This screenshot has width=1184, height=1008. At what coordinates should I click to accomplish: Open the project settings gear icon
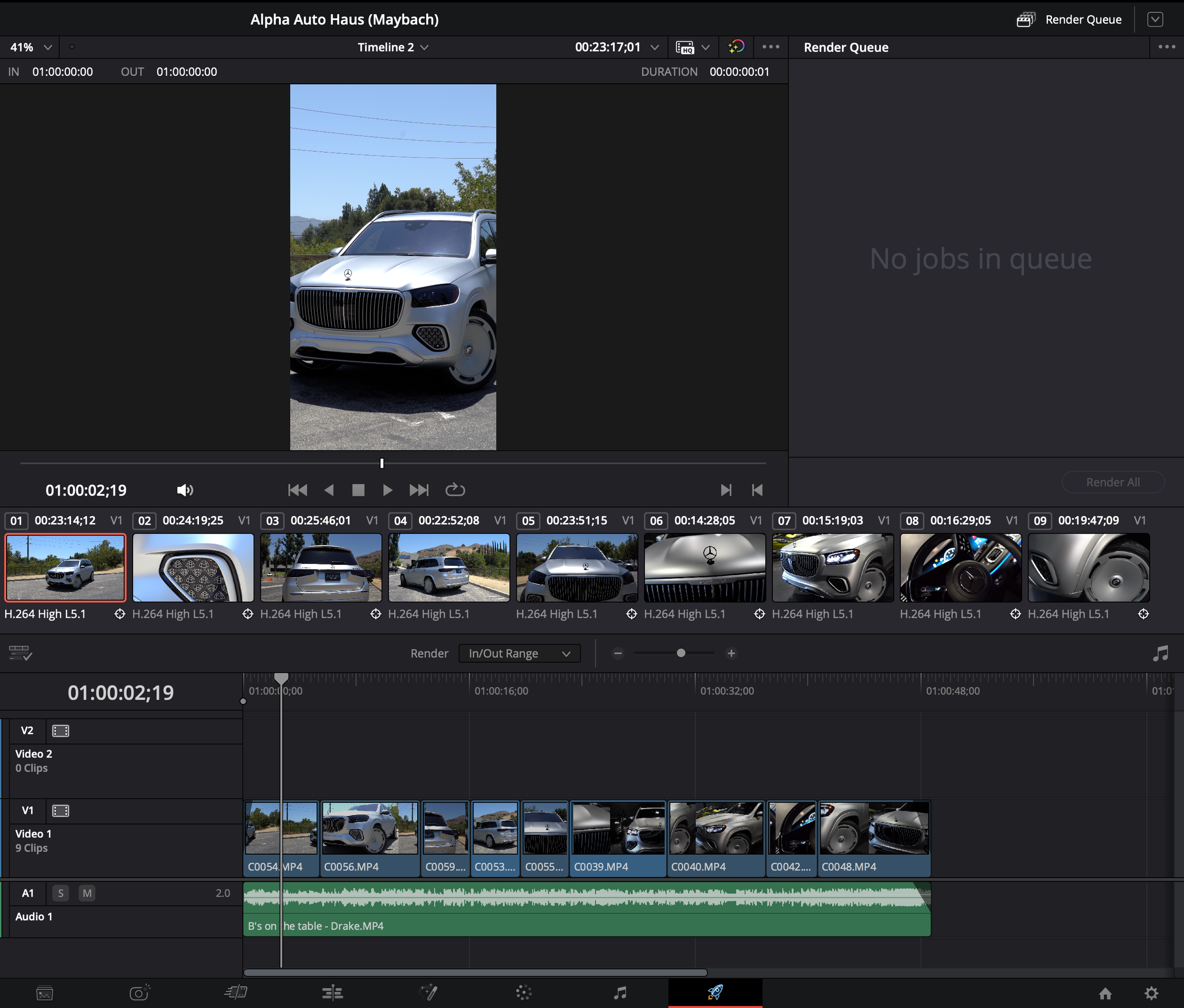pyautogui.click(x=1151, y=994)
